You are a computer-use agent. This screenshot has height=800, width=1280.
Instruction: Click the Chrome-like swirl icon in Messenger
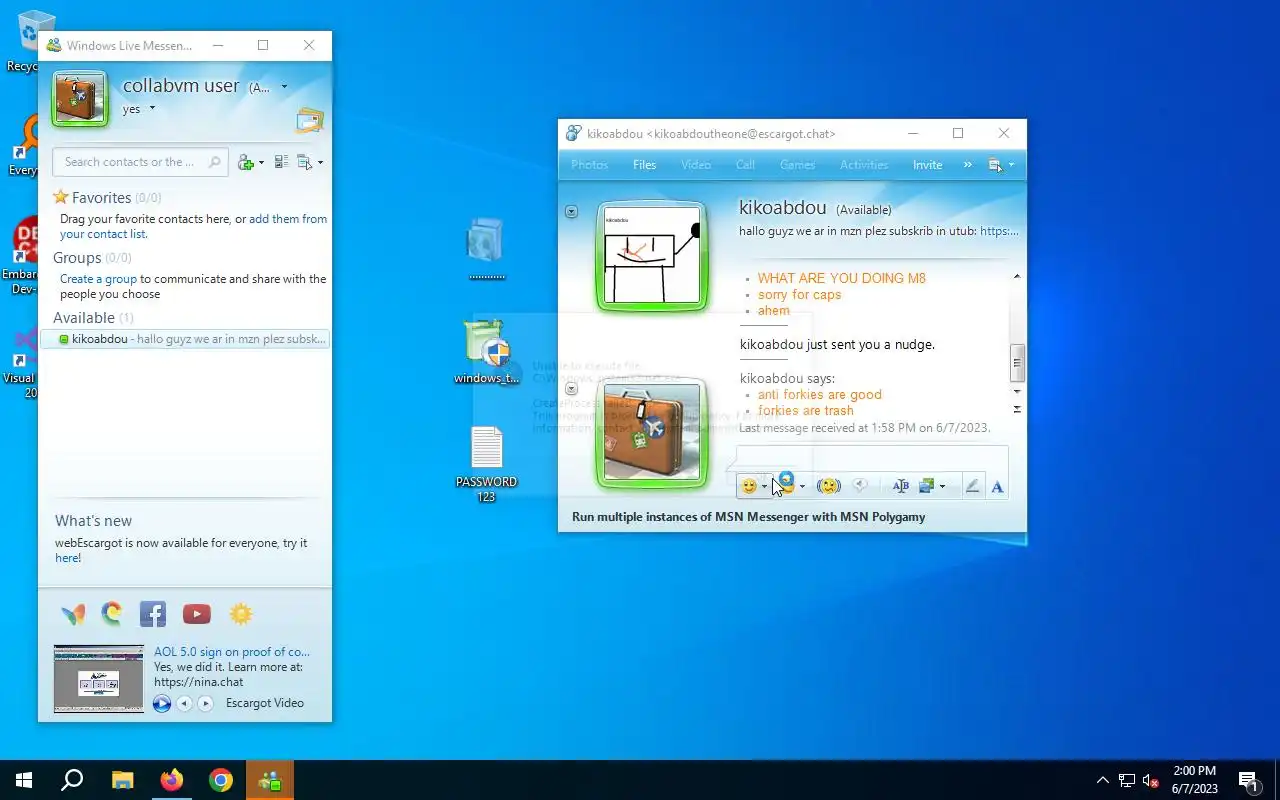112,614
